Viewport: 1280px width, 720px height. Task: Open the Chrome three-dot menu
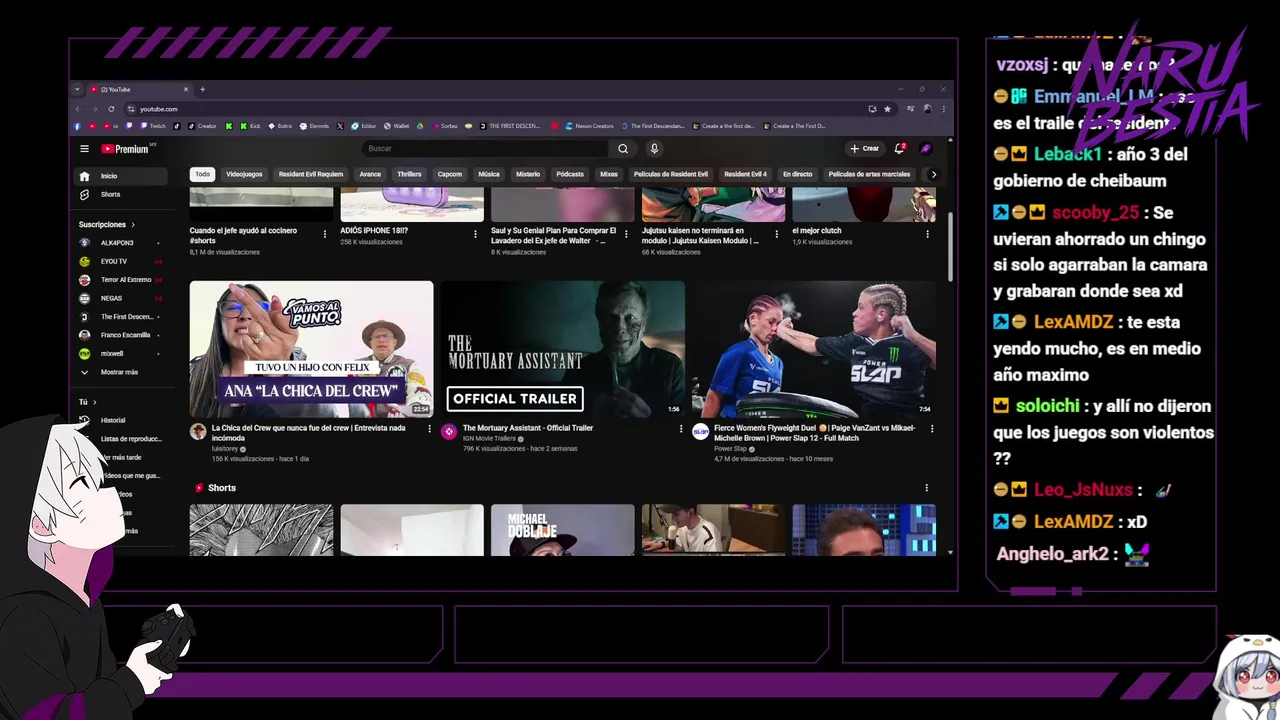[x=944, y=108]
